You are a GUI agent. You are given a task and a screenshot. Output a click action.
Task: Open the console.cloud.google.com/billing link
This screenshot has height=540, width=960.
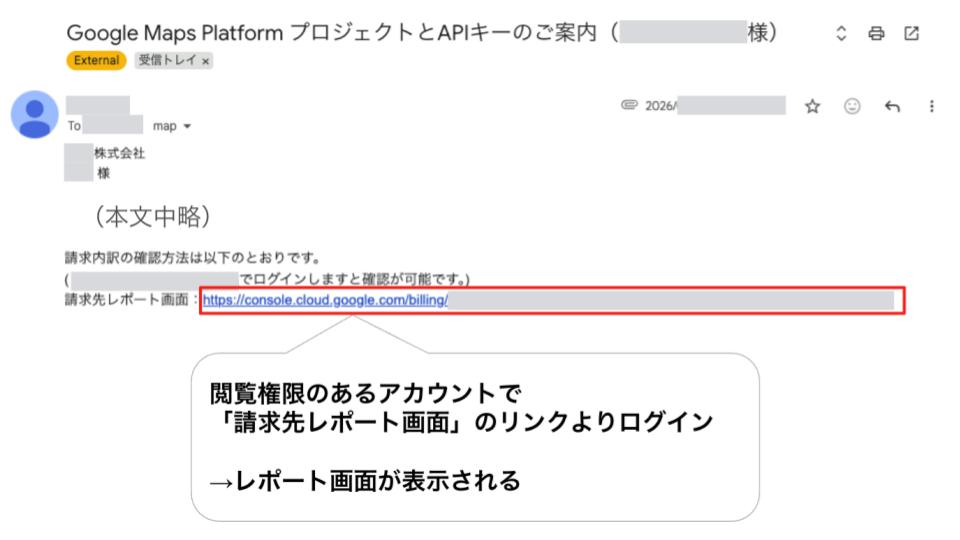point(325,300)
